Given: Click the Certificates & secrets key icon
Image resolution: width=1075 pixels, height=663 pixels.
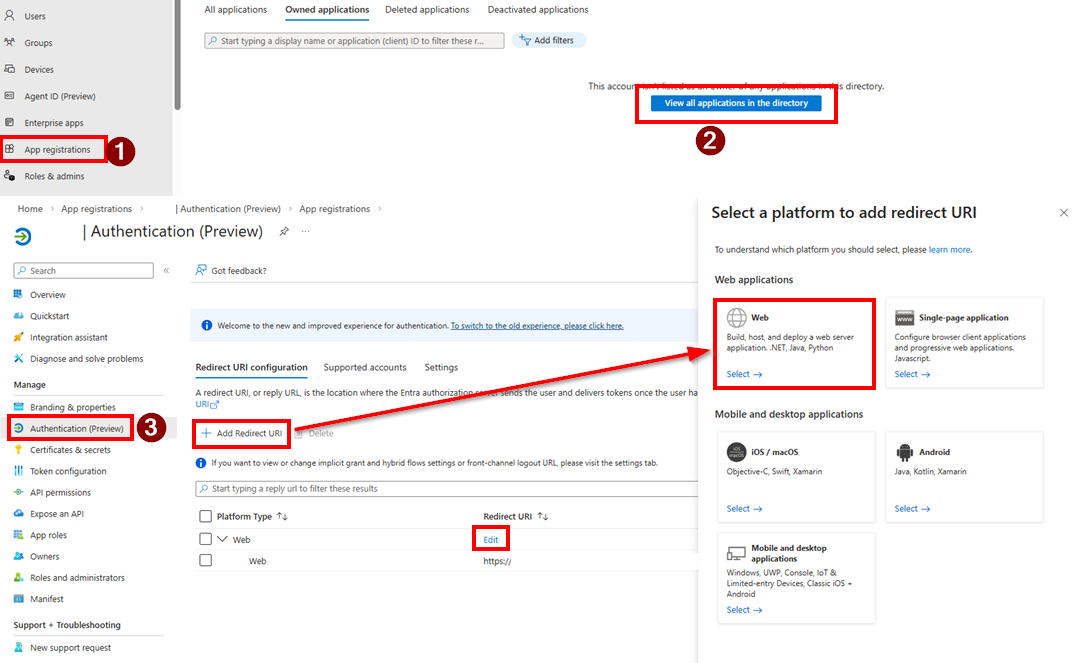Looking at the screenshot, I should click(x=19, y=449).
